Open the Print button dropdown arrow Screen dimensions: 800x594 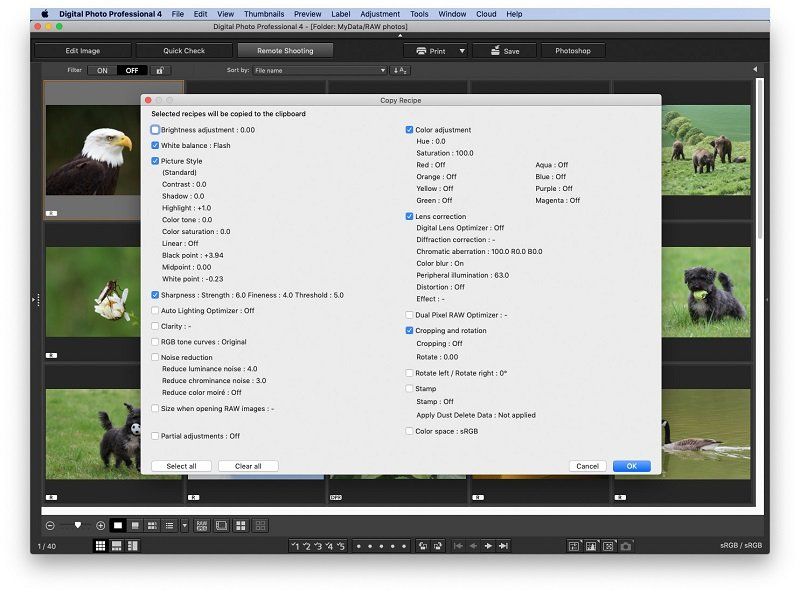pyautogui.click(x=462, y=49)
